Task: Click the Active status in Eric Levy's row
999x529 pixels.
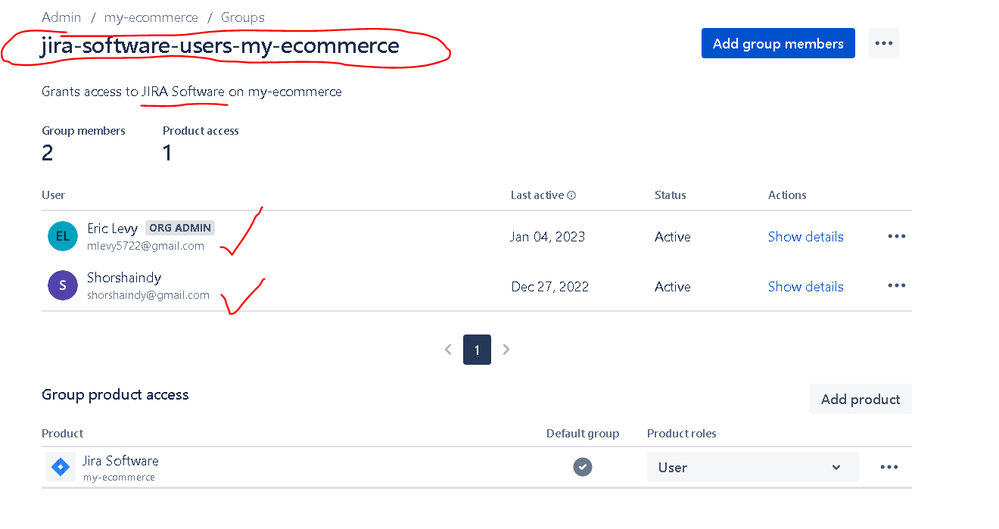Action: [672, 237]
